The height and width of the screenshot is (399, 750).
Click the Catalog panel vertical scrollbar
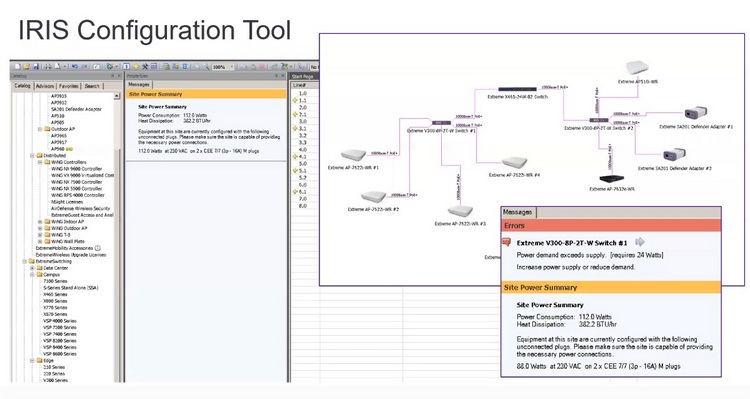point(117,238)
